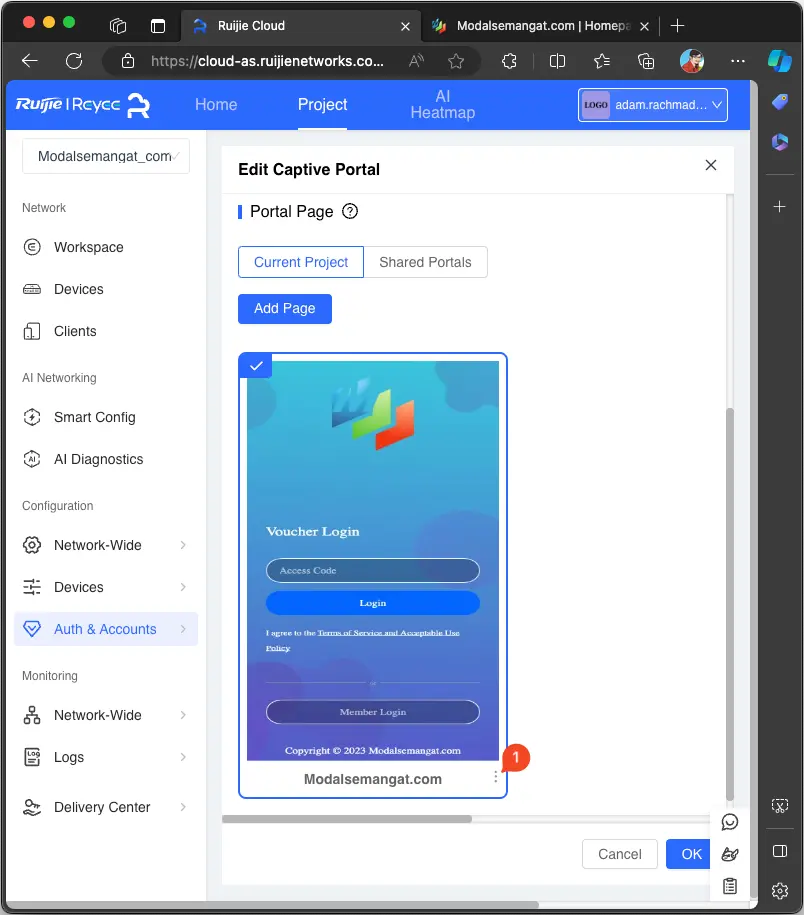Open the Collections icon in browser toolbar
This screenshot has height=915, width=804.
click(646, 61)
